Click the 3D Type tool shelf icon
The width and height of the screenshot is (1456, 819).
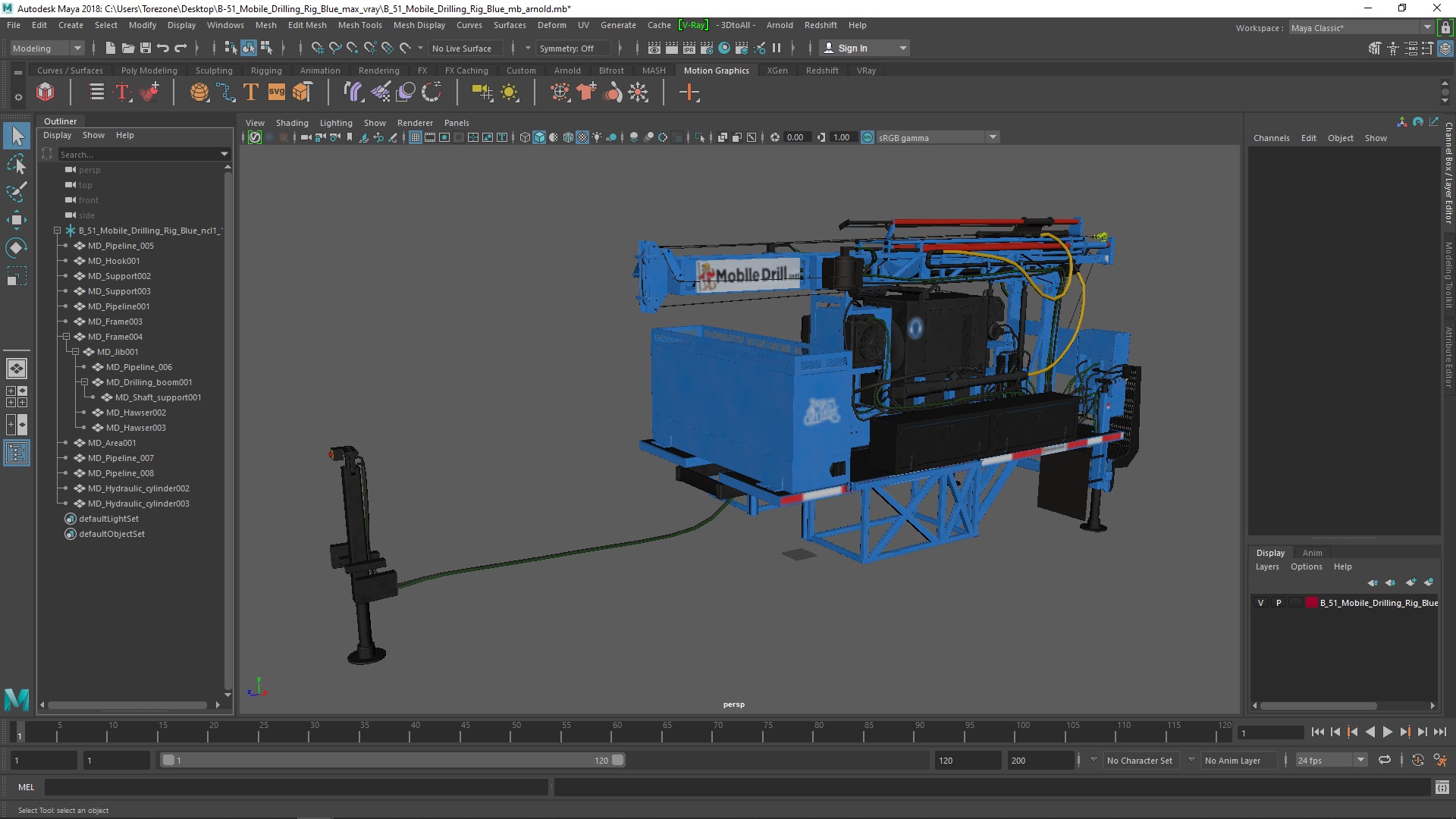point(251,93)
